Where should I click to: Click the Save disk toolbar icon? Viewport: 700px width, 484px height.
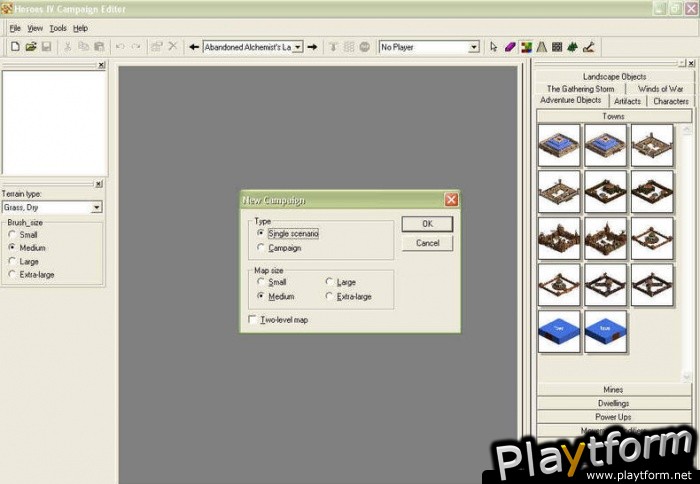pyautogui.click(x=46, y=46)
